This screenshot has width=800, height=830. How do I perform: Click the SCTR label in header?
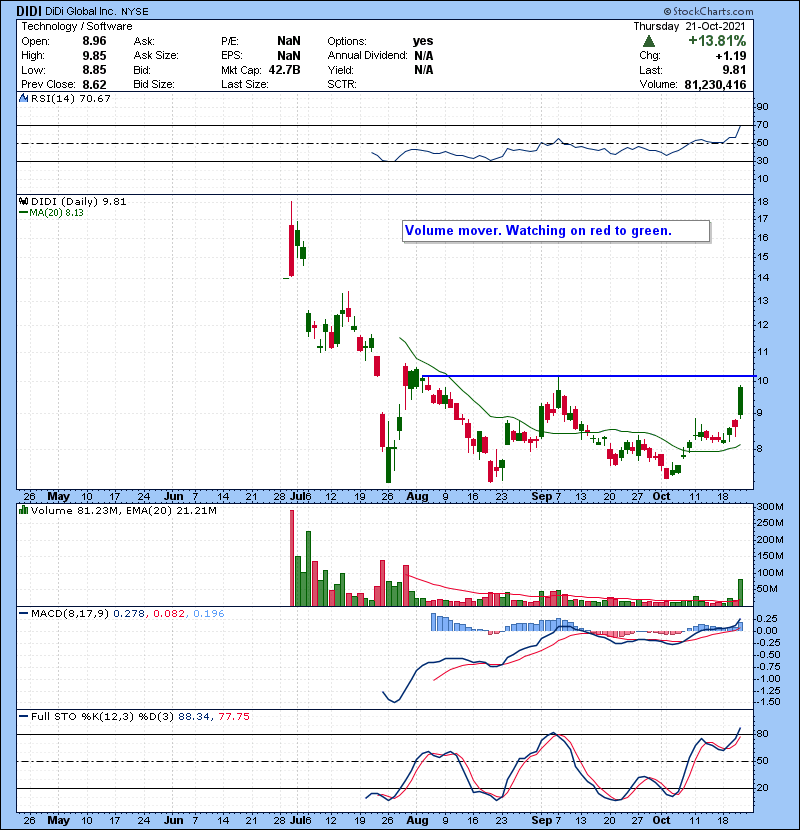(341, 84)
